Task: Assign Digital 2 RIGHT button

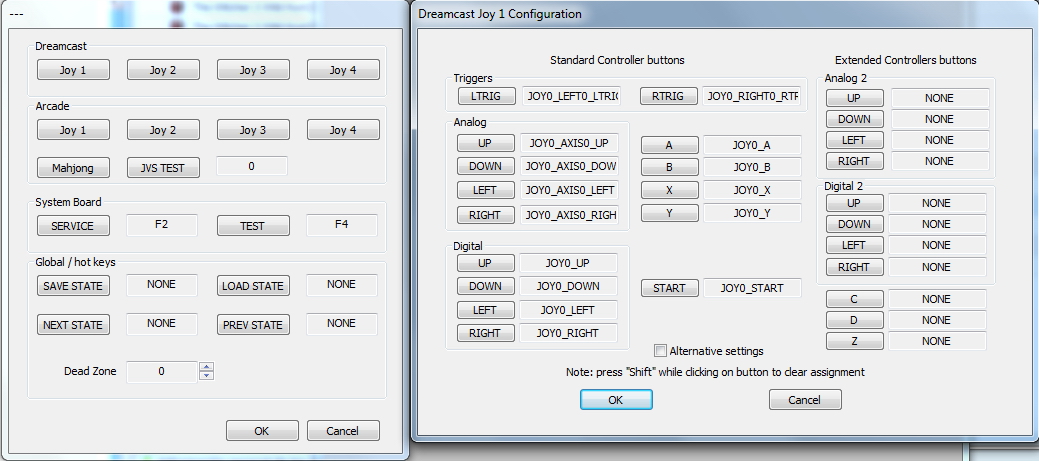Action: coord(854,267)
